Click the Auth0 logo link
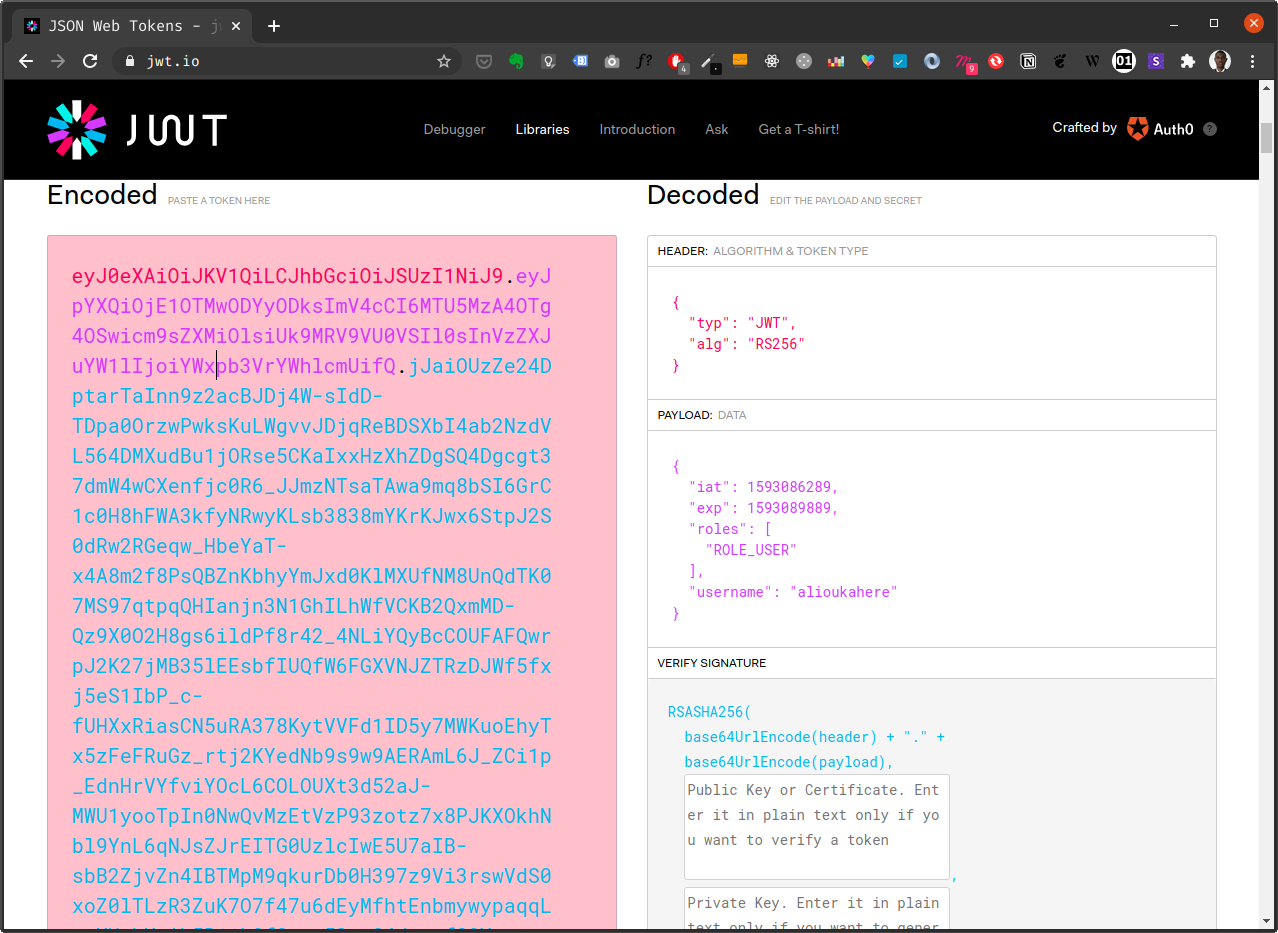 coord(1160,129)
